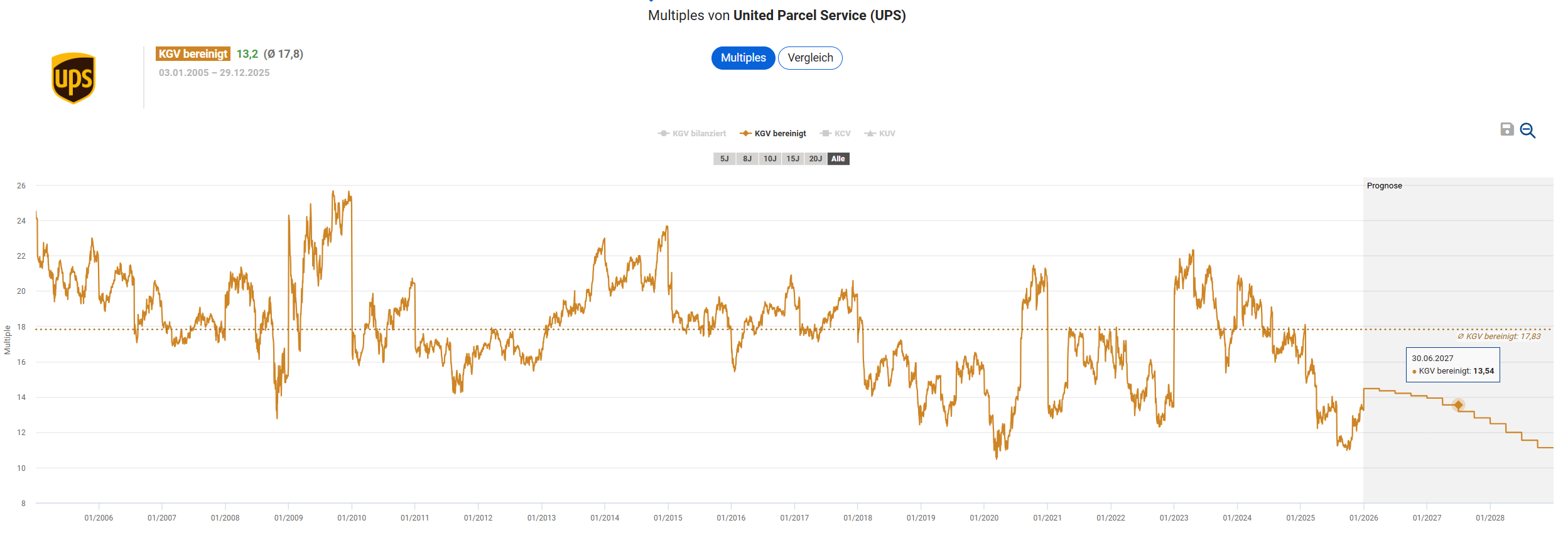This screenshot has height=540, width=1568.
Task: Show the KUV series via legend
Action: click(x=880, y=134)
